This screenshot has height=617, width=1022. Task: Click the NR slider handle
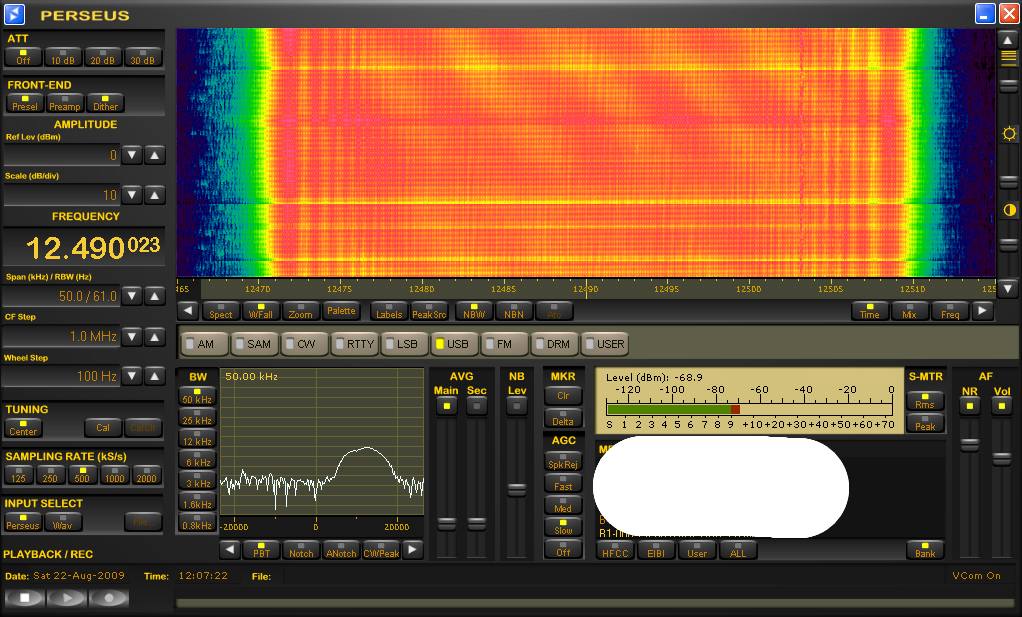(969, 445)
